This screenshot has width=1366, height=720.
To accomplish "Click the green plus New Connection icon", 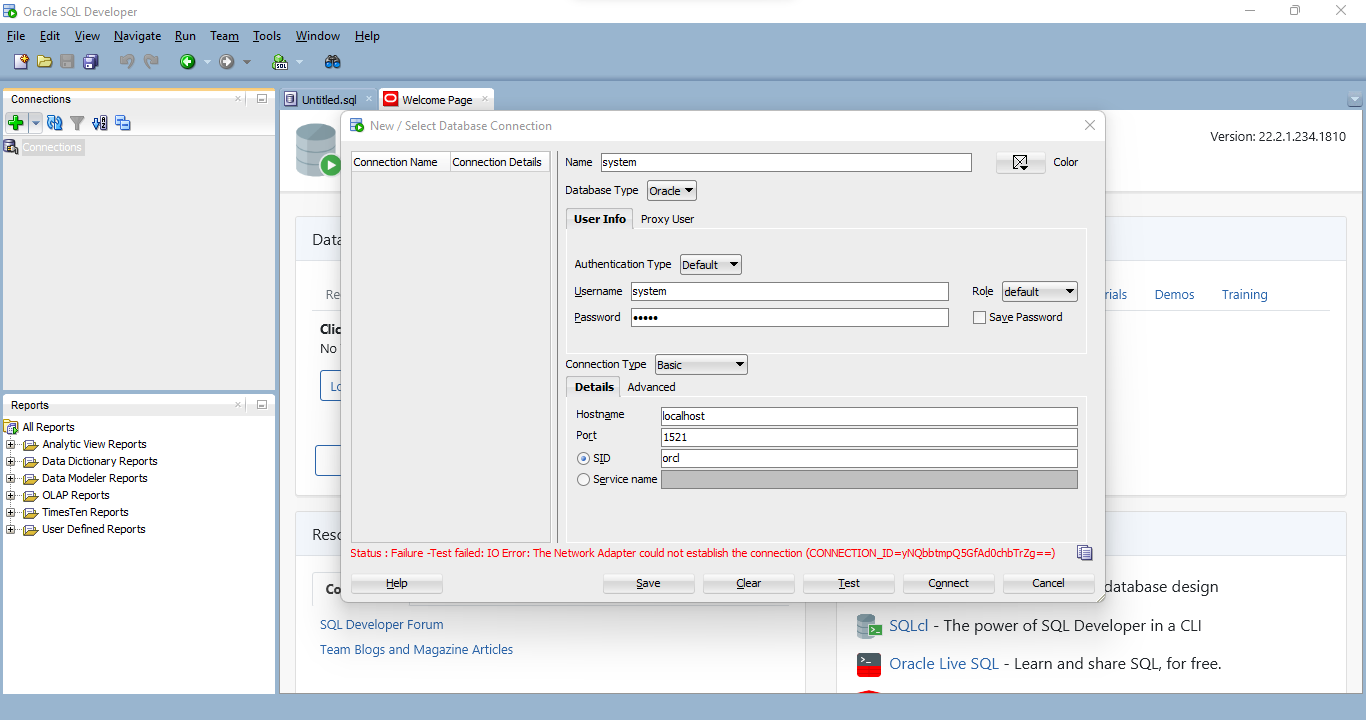I will click(16, 123).
